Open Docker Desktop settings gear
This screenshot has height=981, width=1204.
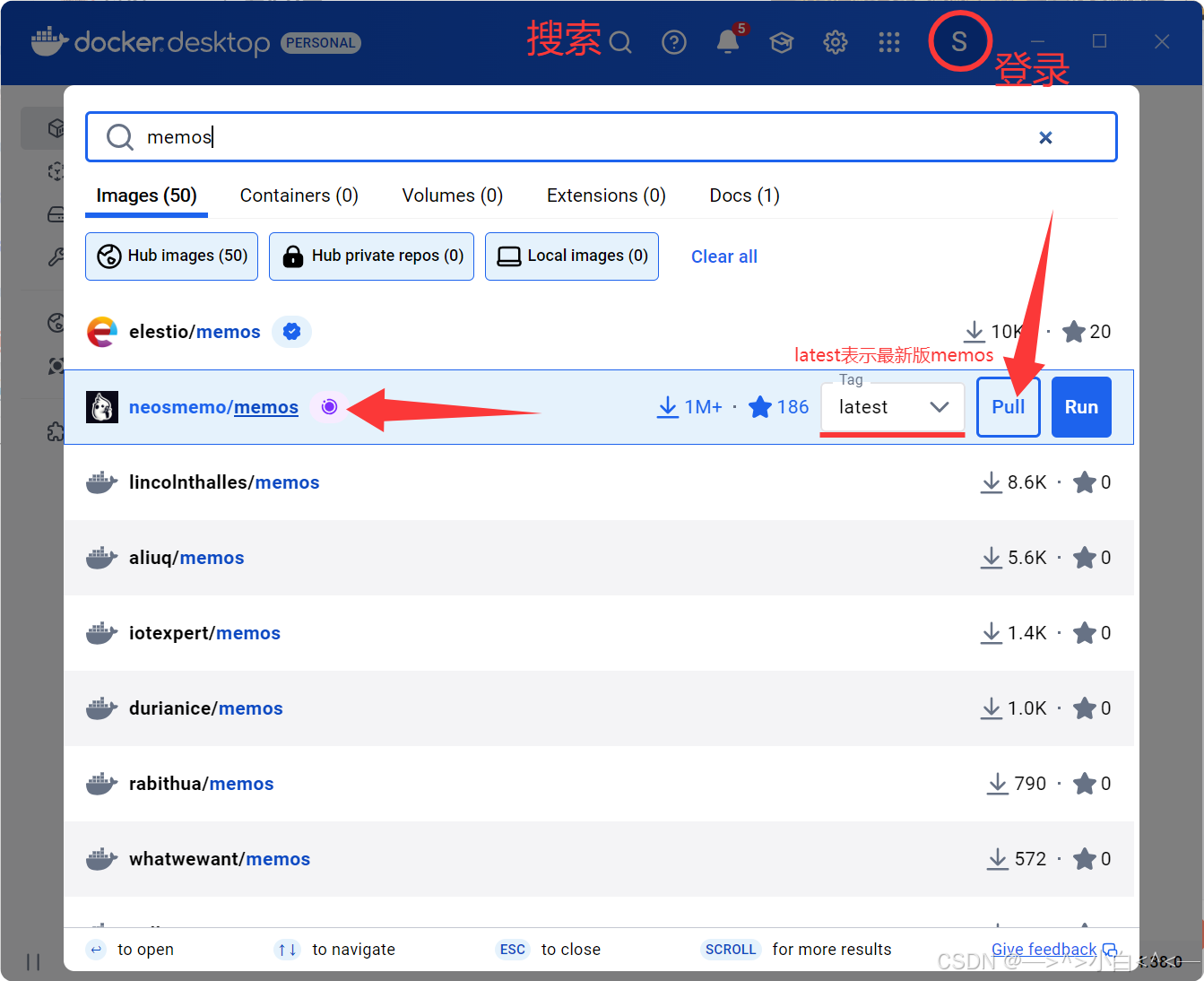point(835,42)
